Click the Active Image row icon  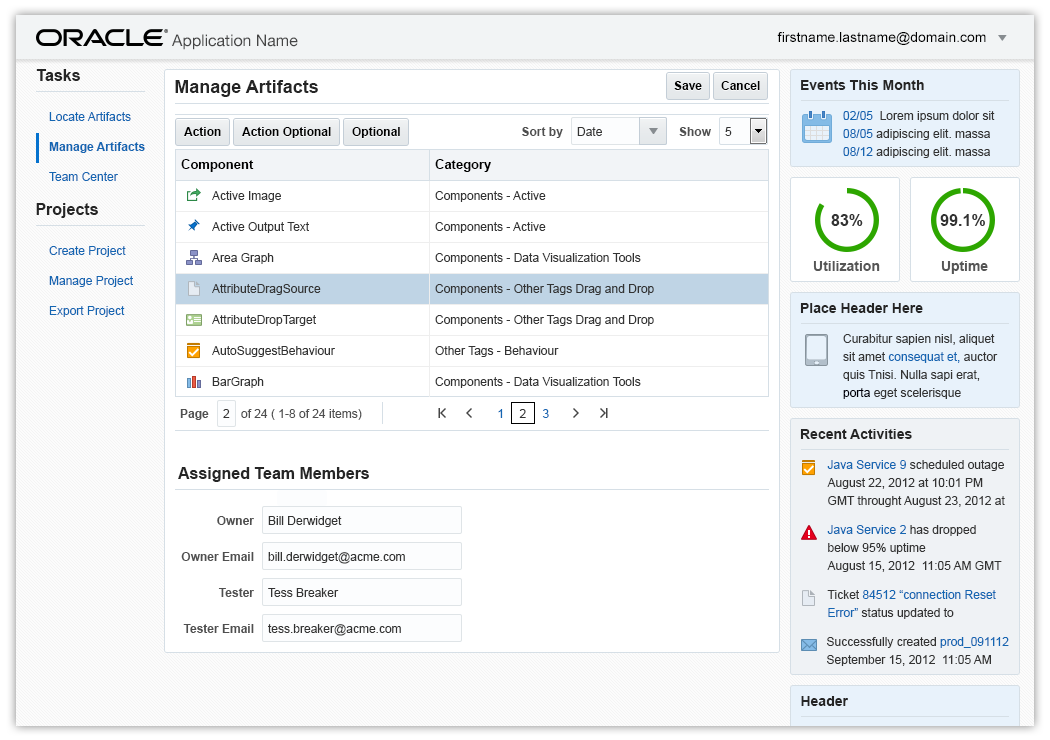pos(194,196)
